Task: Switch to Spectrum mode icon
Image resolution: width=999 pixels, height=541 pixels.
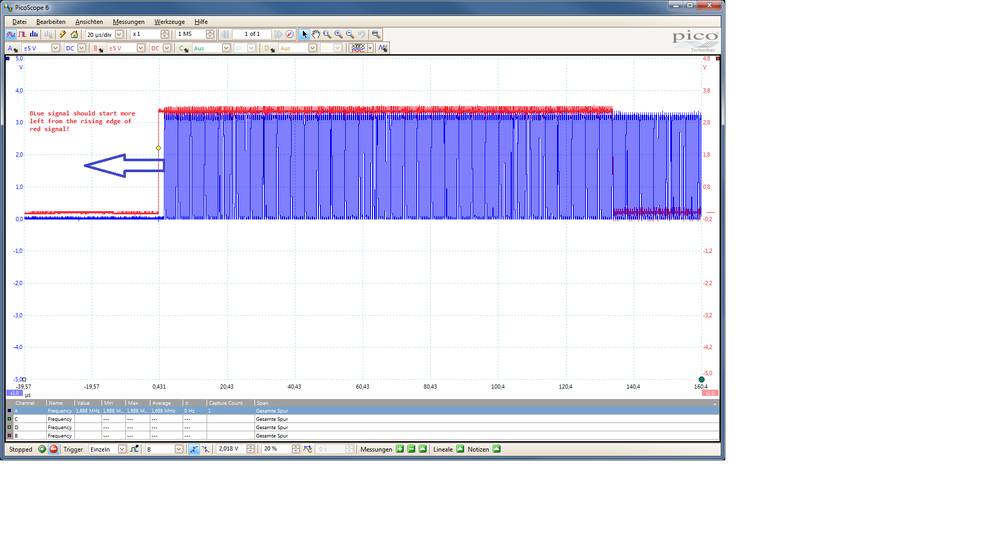Action: coord(34,34)
